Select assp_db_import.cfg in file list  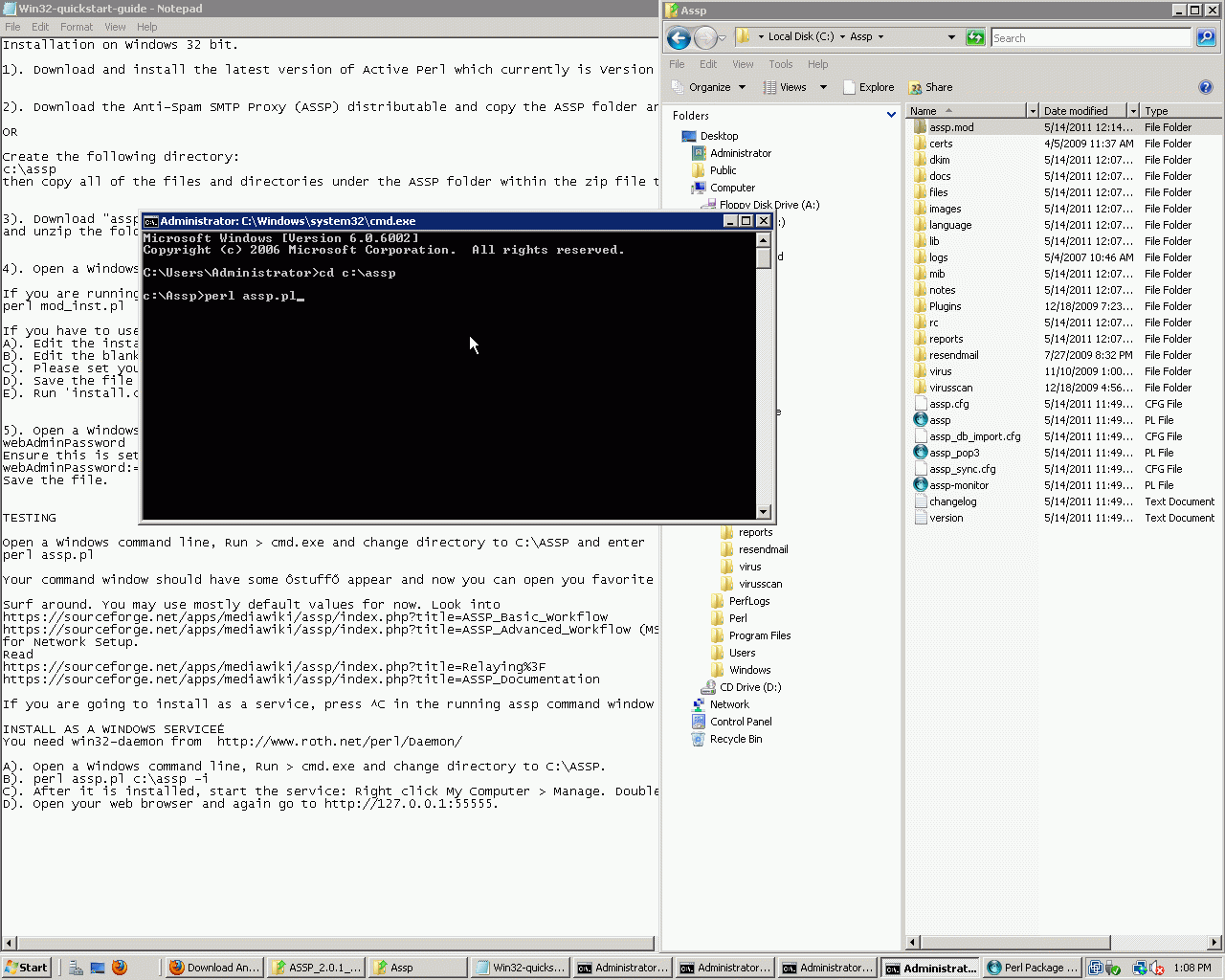[974, 436]
